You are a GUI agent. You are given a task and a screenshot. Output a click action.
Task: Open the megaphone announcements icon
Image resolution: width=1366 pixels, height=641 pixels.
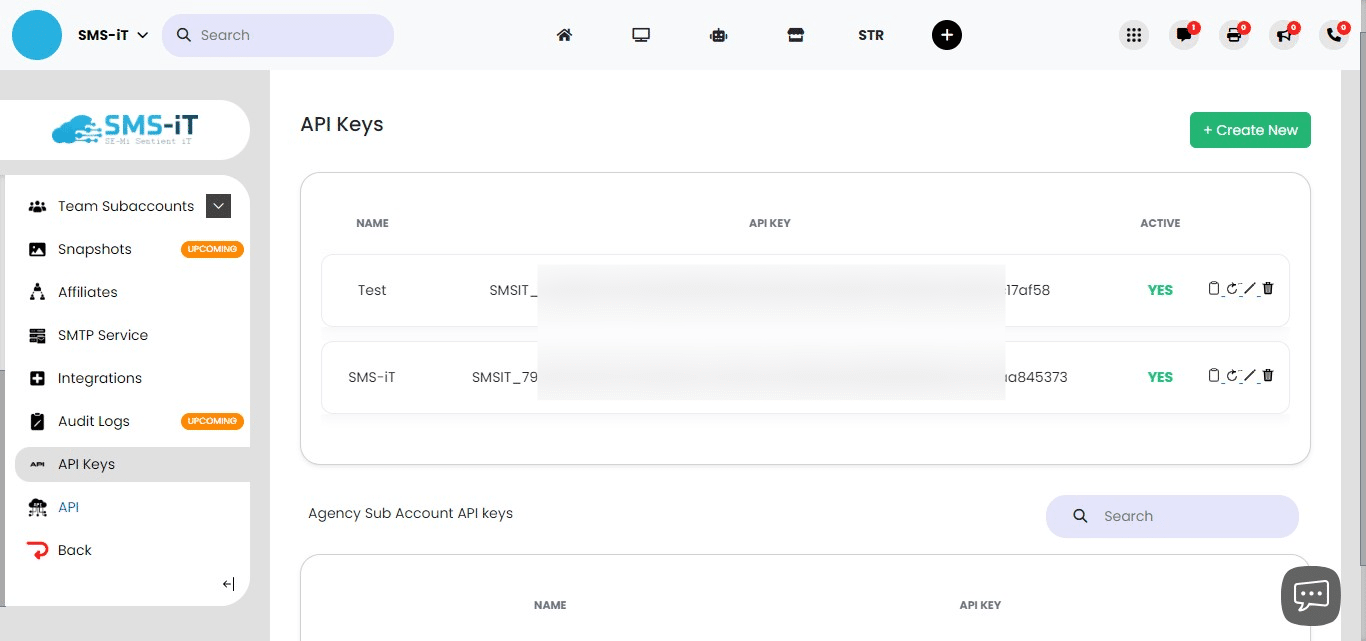(1284, 35)
